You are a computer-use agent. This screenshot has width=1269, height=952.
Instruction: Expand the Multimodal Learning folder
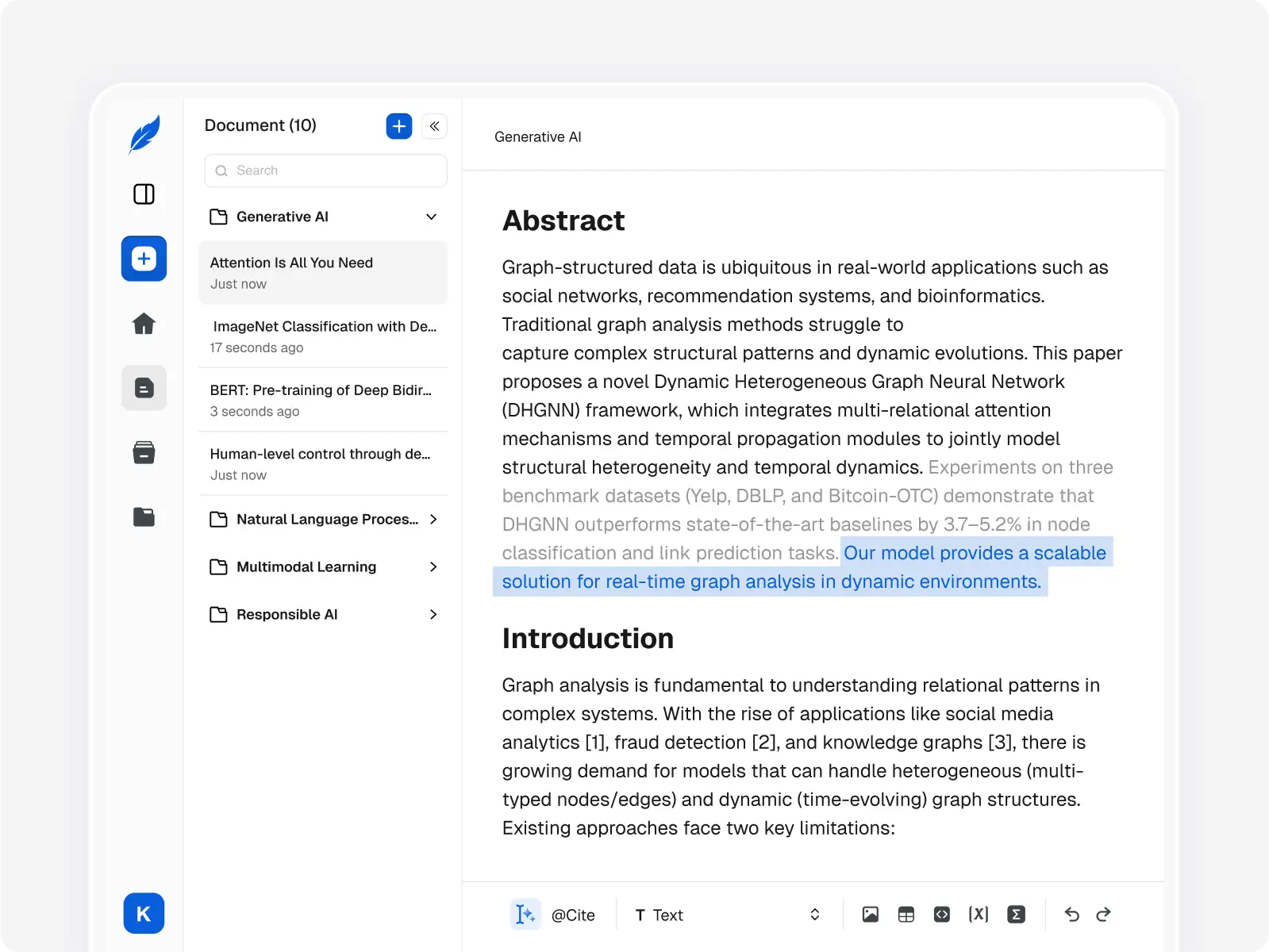[x=433, y=566]
